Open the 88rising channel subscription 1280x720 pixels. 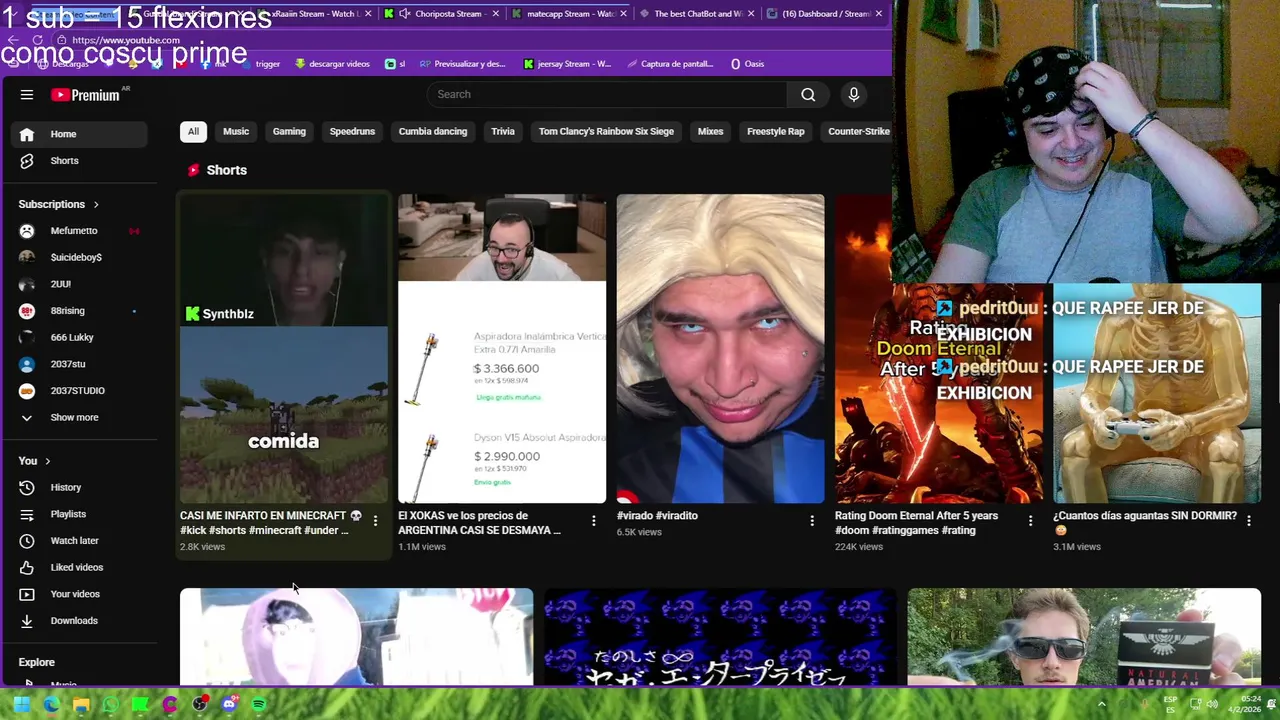(78, 311)
